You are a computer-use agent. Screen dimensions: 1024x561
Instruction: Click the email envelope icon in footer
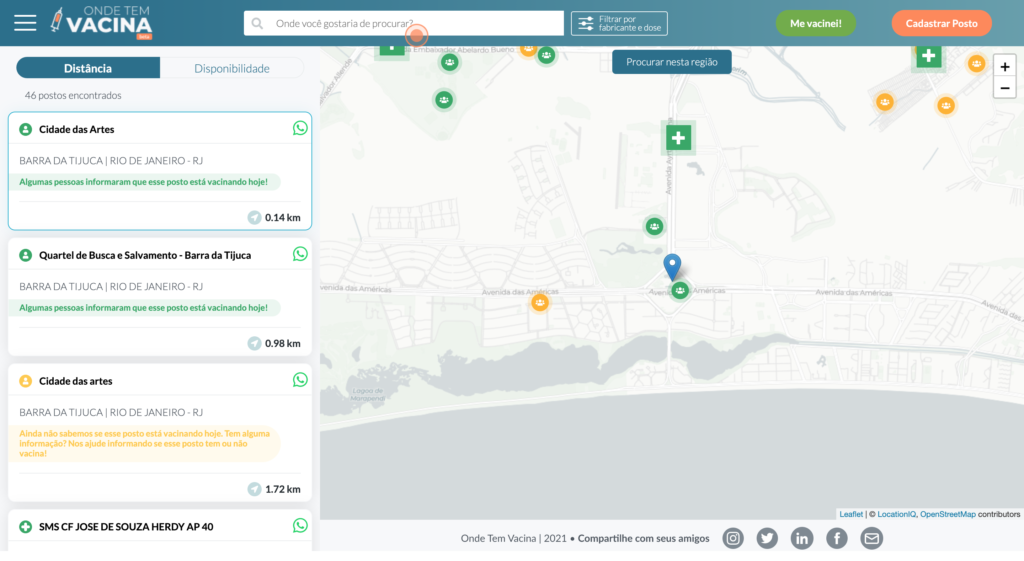872,538
